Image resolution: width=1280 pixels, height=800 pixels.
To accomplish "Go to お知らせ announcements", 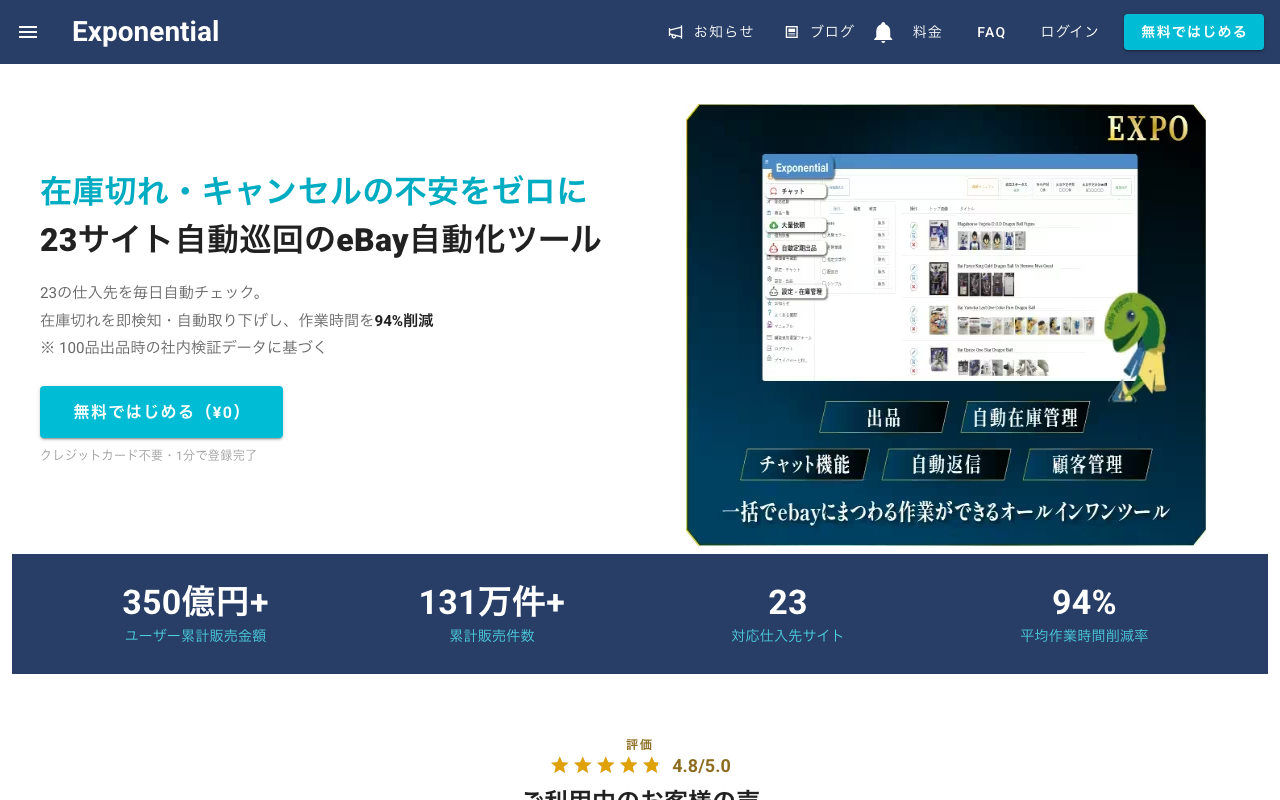I will pyautogui.click(x=723, y=32).
